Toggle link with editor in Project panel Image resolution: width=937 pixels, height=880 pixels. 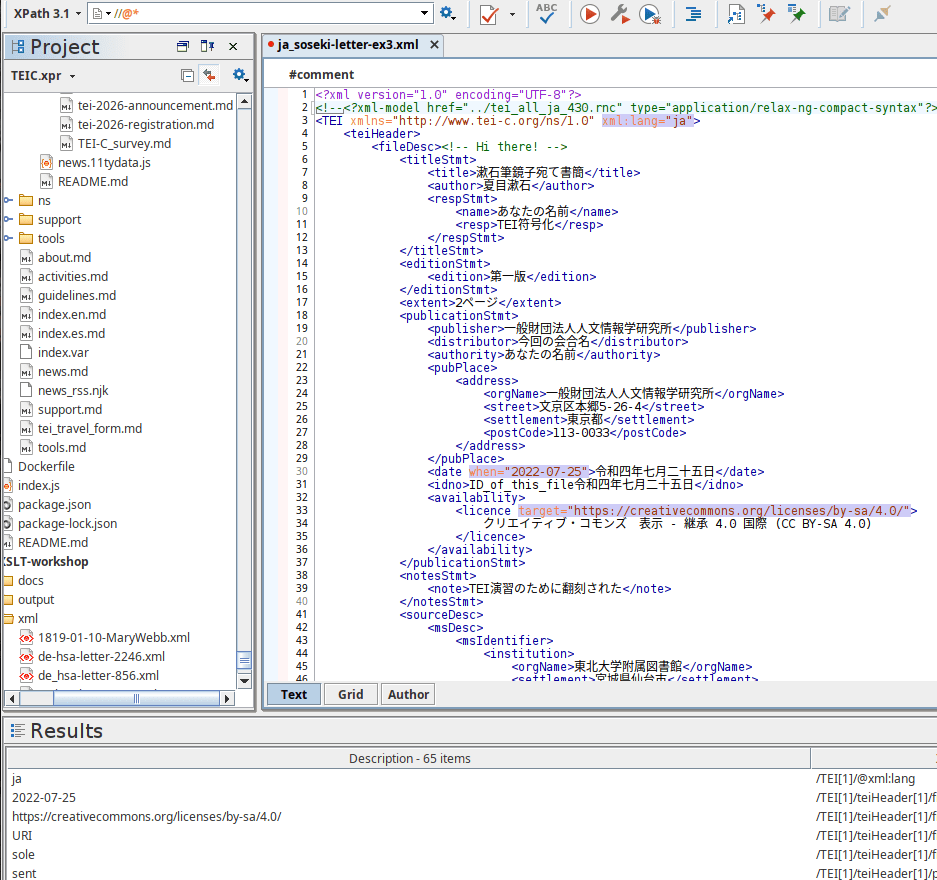click(209, 75)
